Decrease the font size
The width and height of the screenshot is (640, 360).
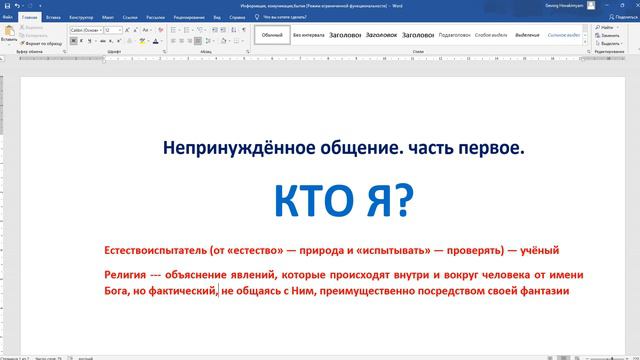(136, 30)
